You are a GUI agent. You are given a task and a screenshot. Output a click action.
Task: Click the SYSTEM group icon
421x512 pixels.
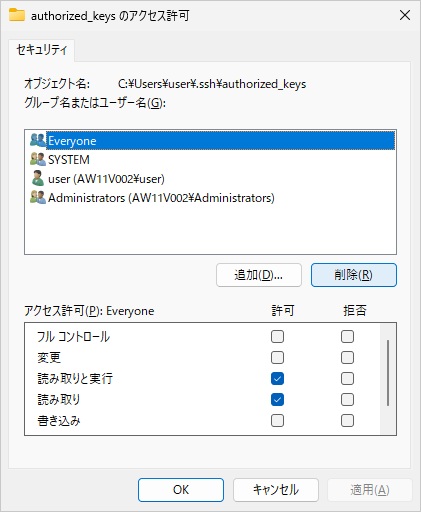(x=38, y=159)
